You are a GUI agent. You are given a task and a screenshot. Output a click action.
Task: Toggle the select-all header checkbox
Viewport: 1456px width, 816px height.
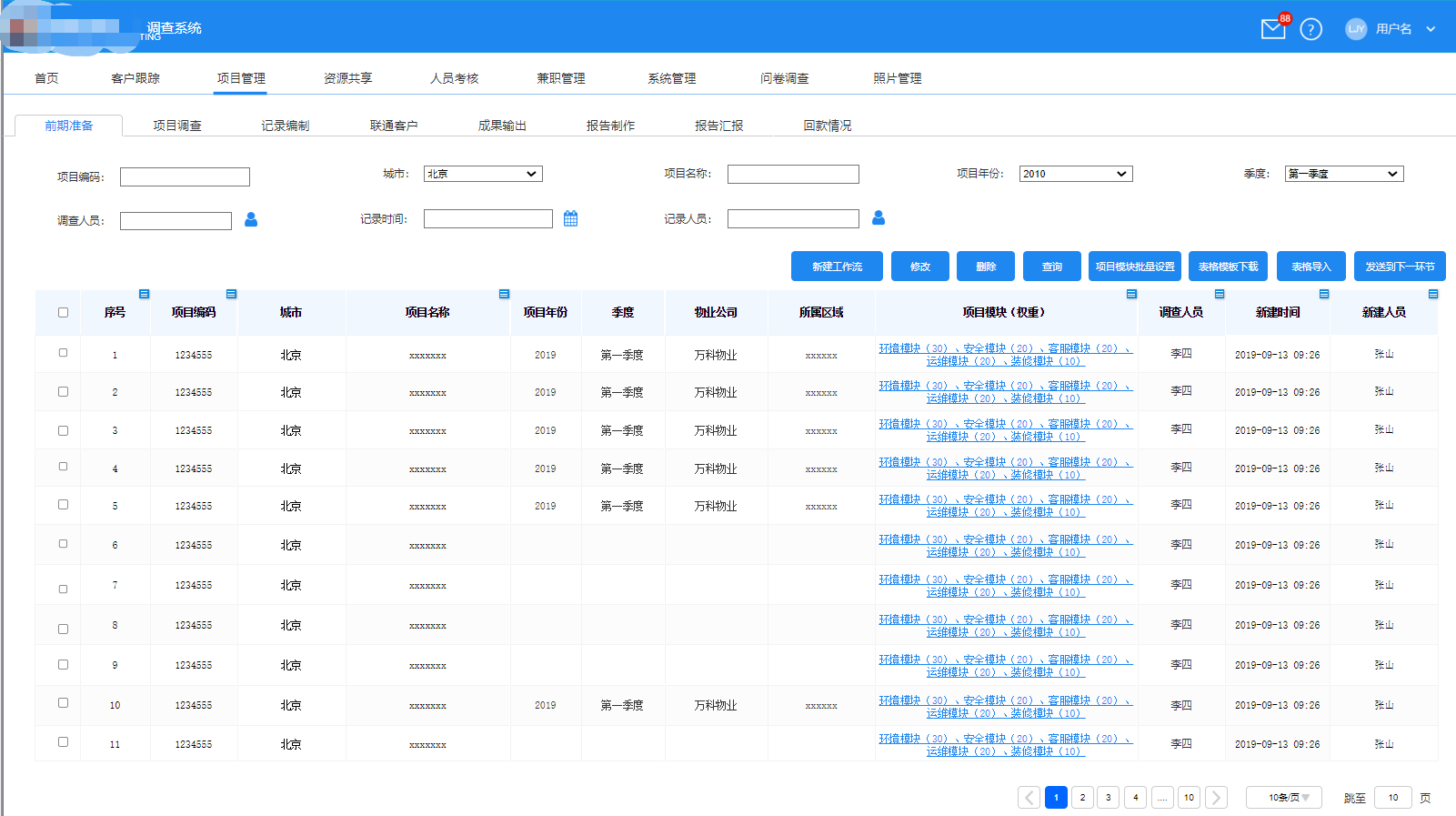63,312
